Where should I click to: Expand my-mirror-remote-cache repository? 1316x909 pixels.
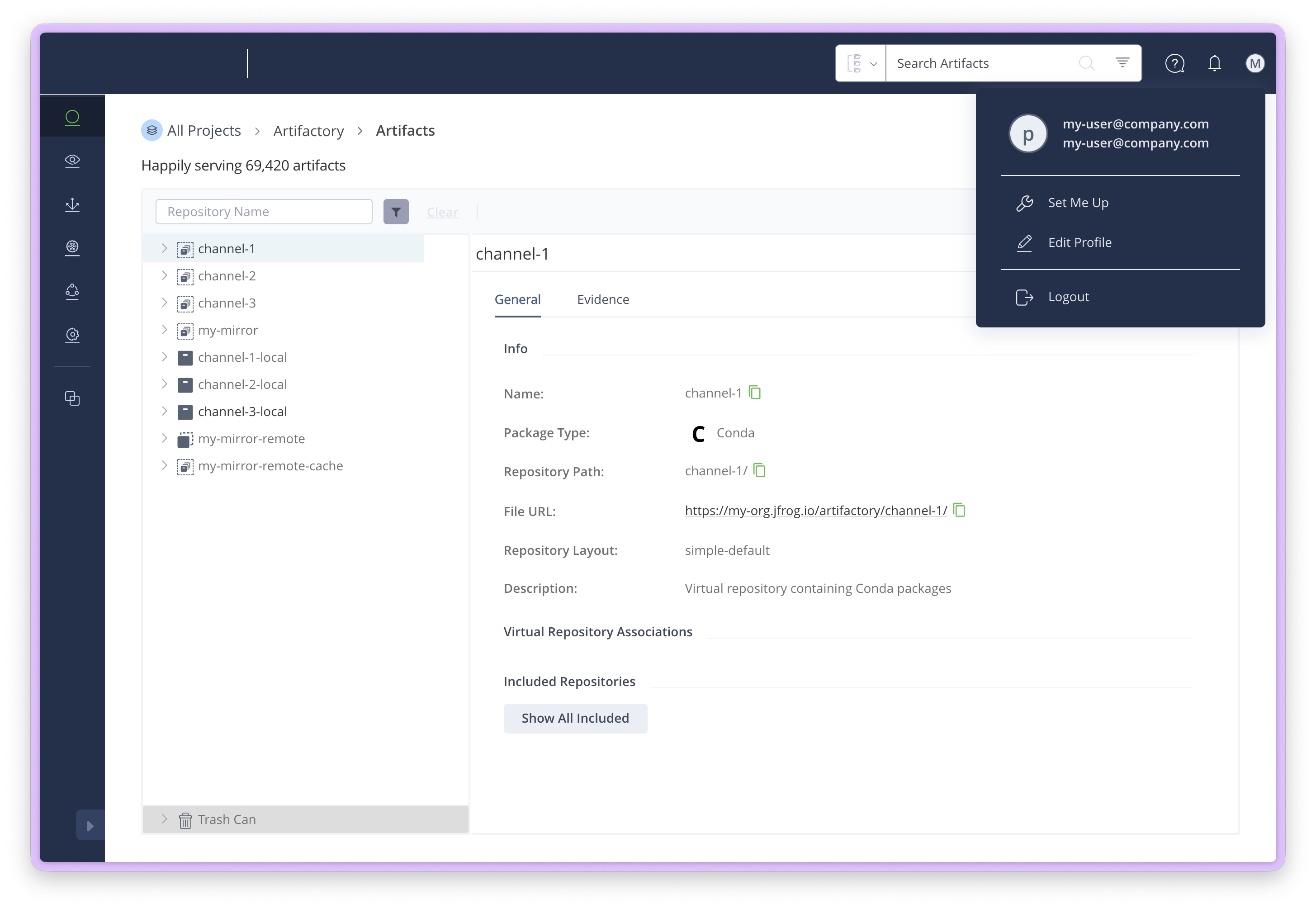165,465
